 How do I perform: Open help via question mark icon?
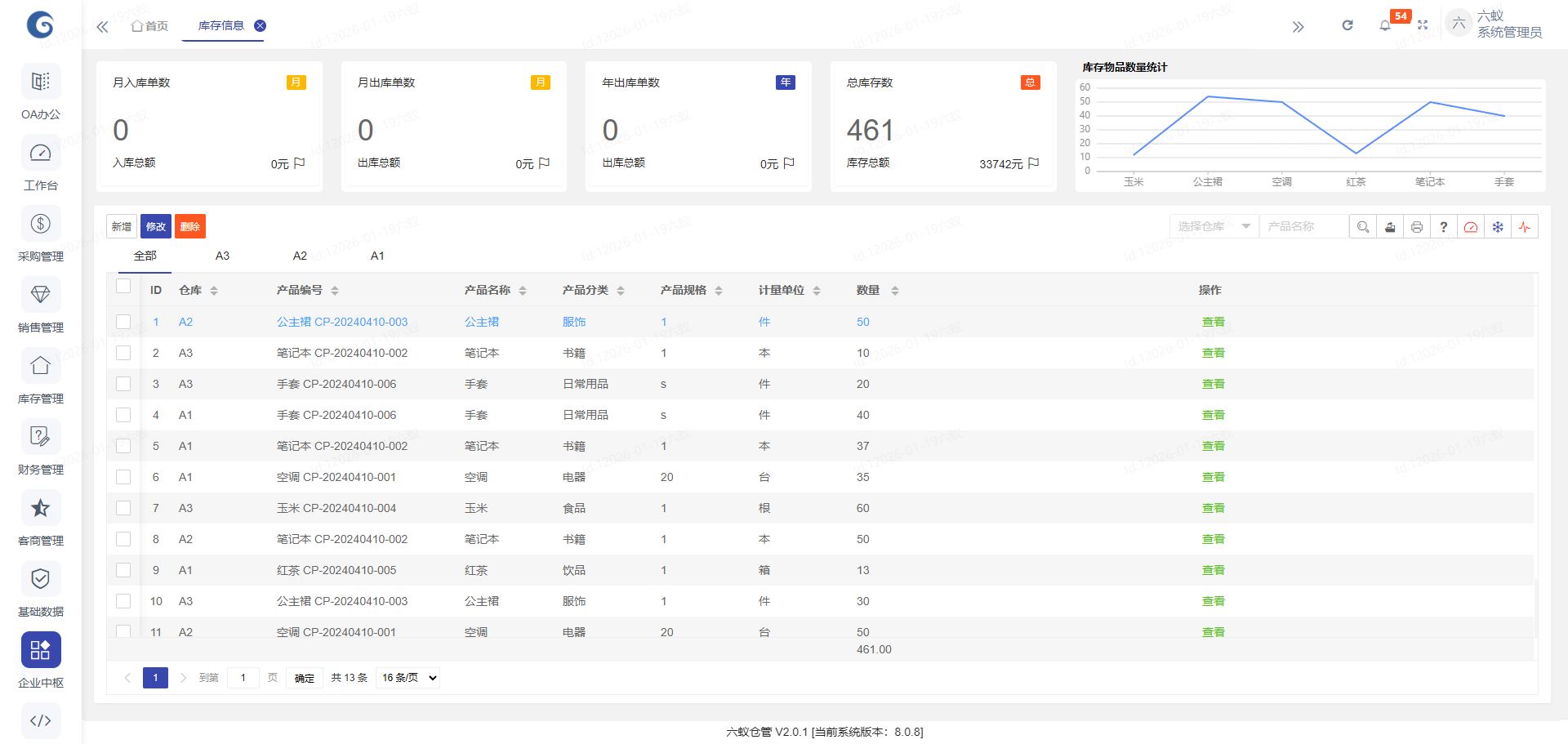click(x=1444, y=227)
